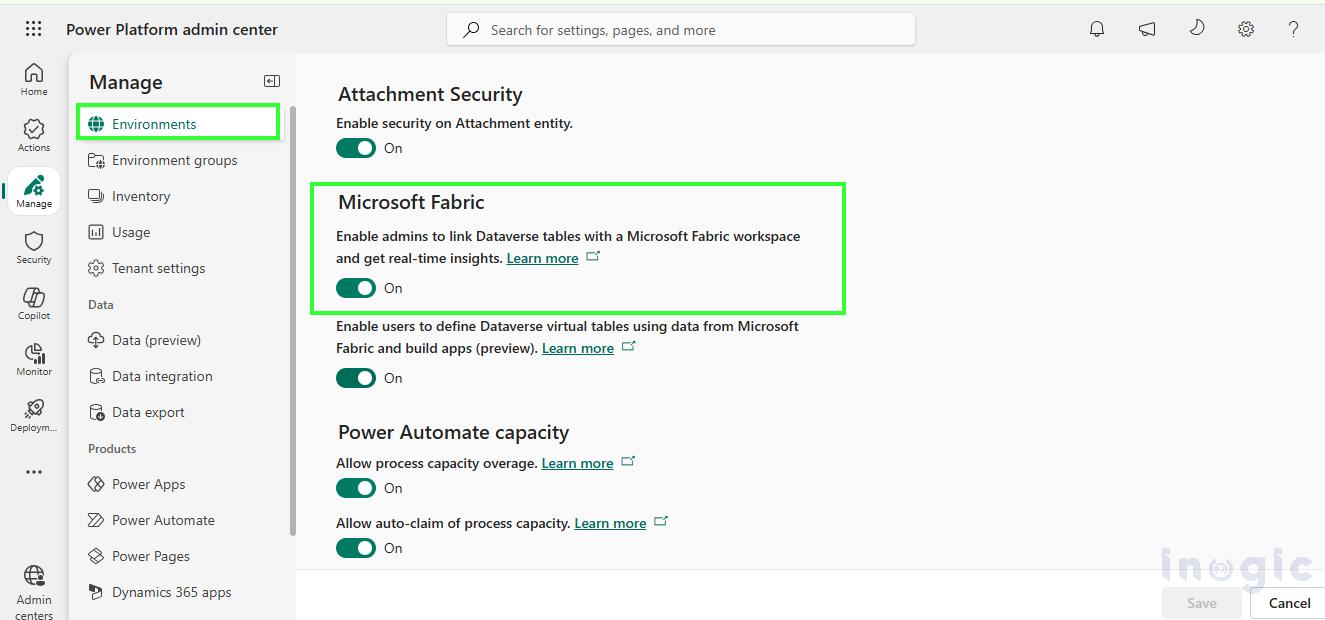Click Learn more for process capacity overage
The image size is (1325, 620).
pyautogui.click(x=577, y=463)
